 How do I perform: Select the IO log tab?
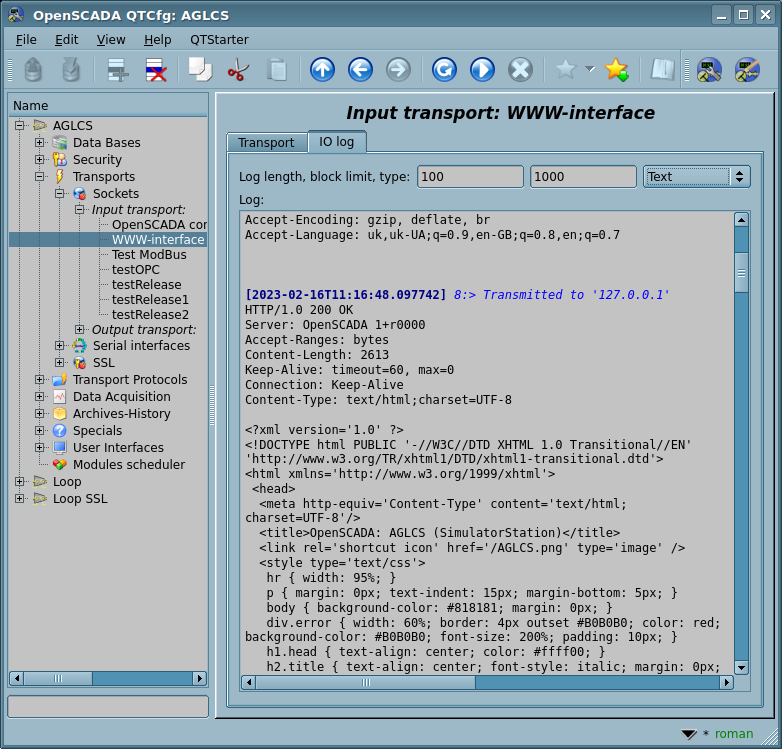(337, 142)
